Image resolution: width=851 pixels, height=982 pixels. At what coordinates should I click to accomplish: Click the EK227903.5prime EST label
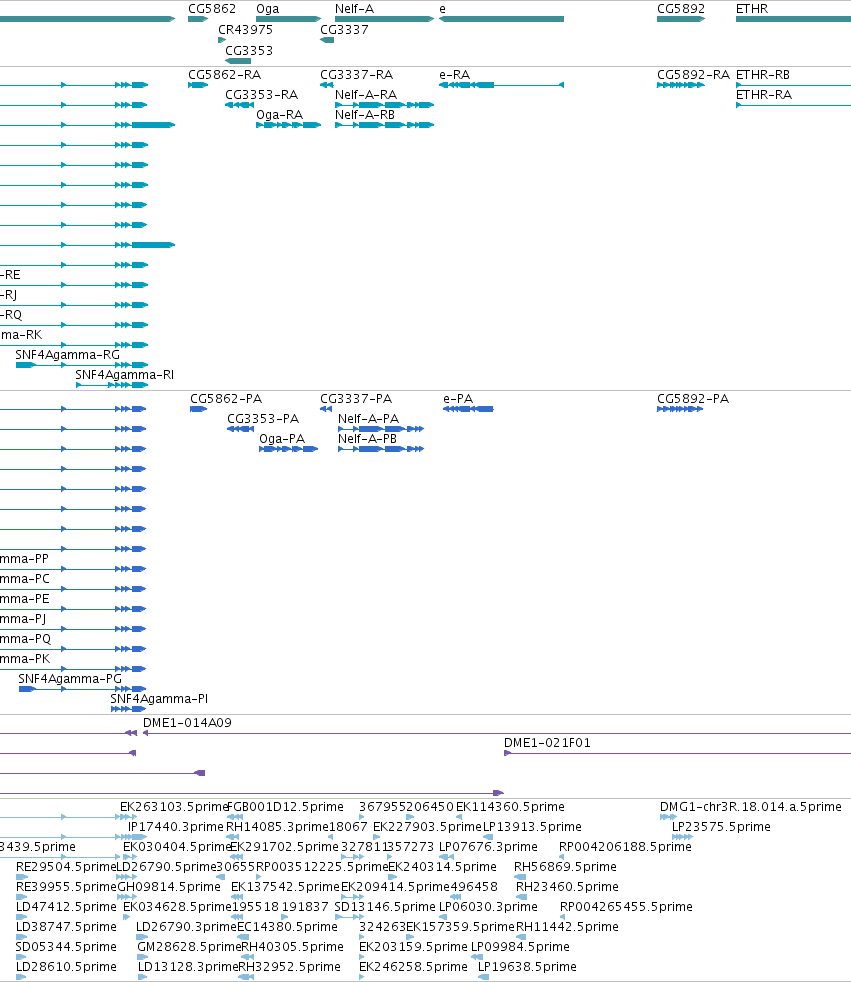click(x=427, y=827)
